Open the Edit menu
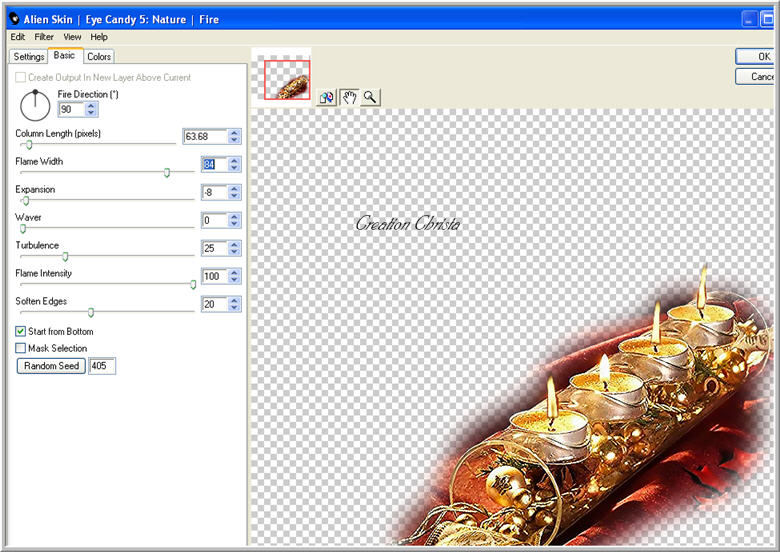 point(17,37)
